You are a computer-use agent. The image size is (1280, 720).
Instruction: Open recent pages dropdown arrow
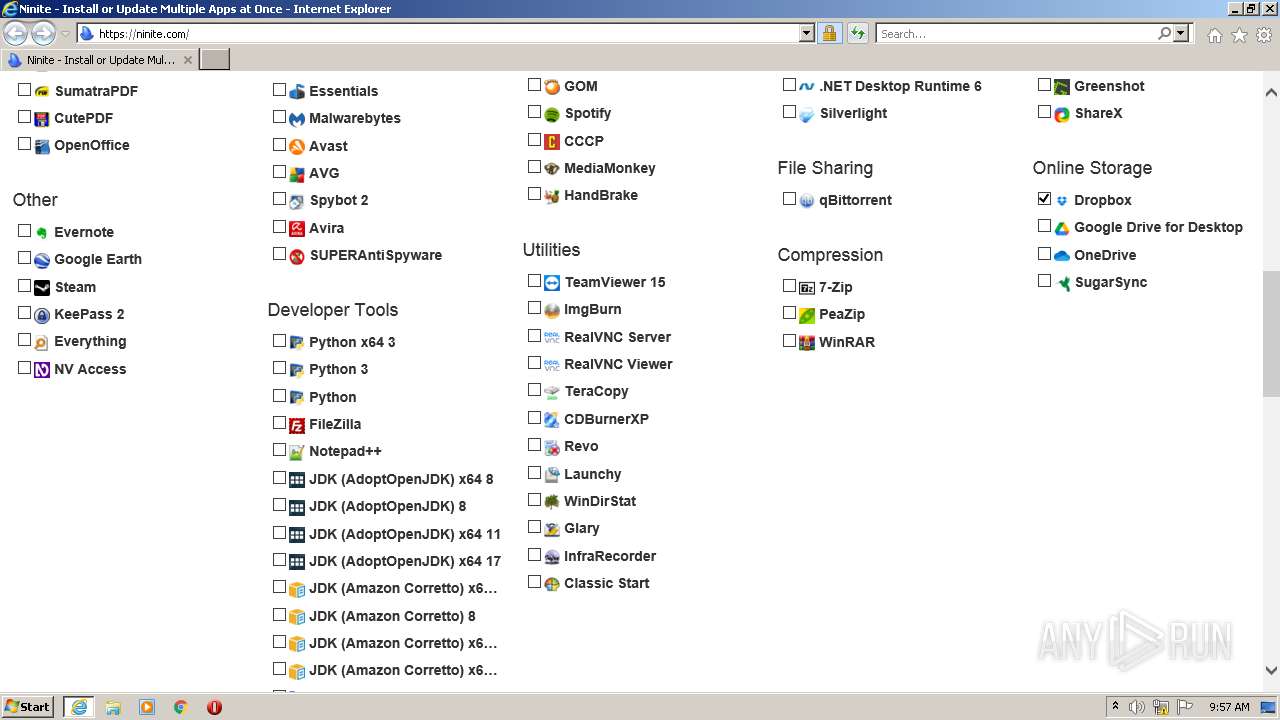pos(65,34)
